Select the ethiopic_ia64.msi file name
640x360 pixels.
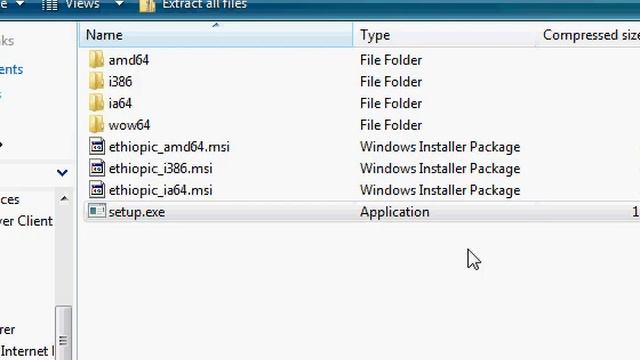point(160,190)
